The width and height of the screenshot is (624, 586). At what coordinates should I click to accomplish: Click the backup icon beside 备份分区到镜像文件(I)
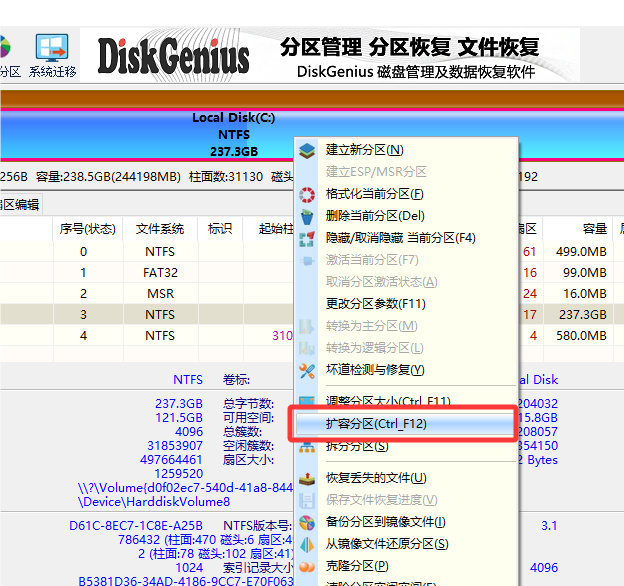point(307,523)
